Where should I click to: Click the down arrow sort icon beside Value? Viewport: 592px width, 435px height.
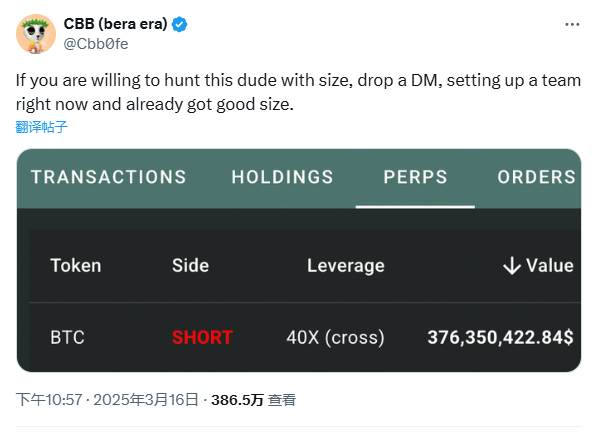(x=512, y=265)
